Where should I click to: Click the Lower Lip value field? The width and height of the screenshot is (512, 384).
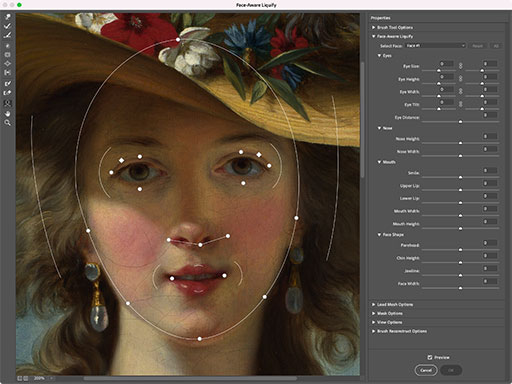coord(490,196)
